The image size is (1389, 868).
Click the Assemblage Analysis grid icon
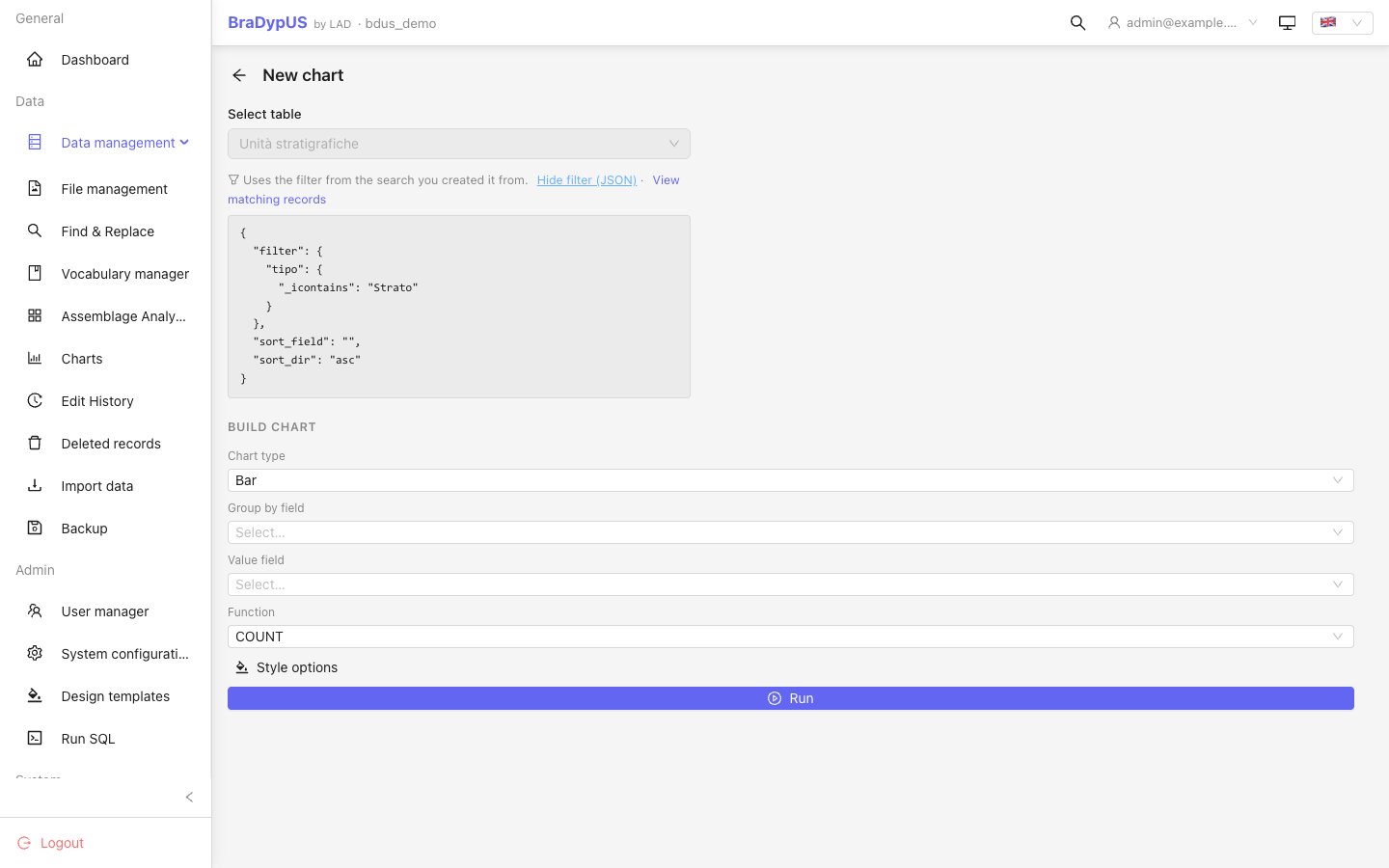tap(35, 316)
